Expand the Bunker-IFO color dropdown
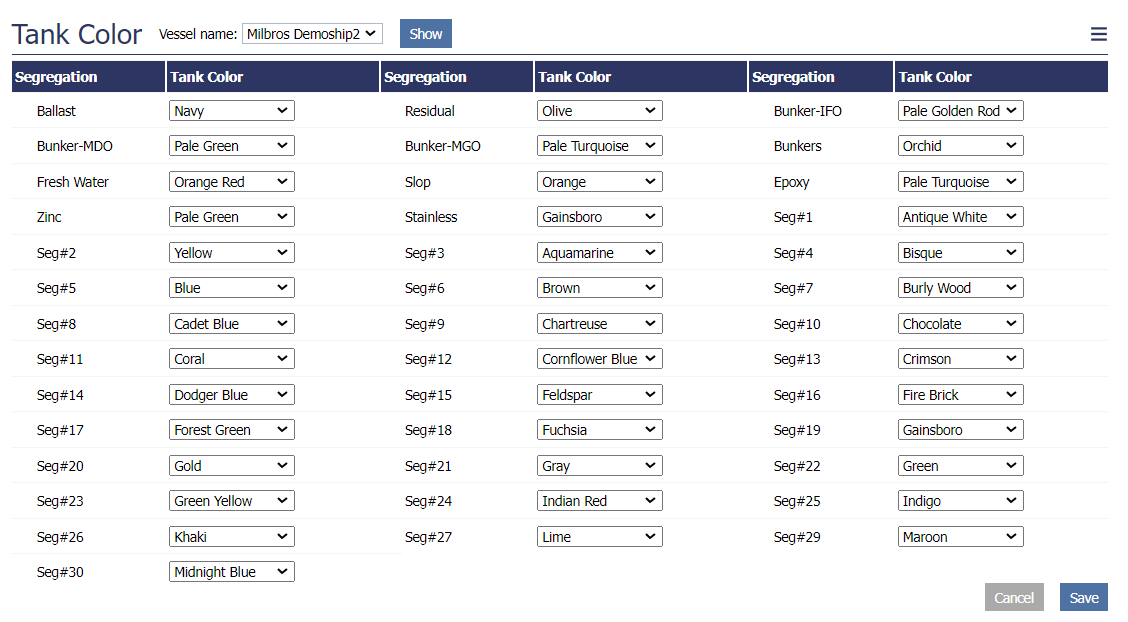This screenshot has width=1128, height=622. [960, 111]
